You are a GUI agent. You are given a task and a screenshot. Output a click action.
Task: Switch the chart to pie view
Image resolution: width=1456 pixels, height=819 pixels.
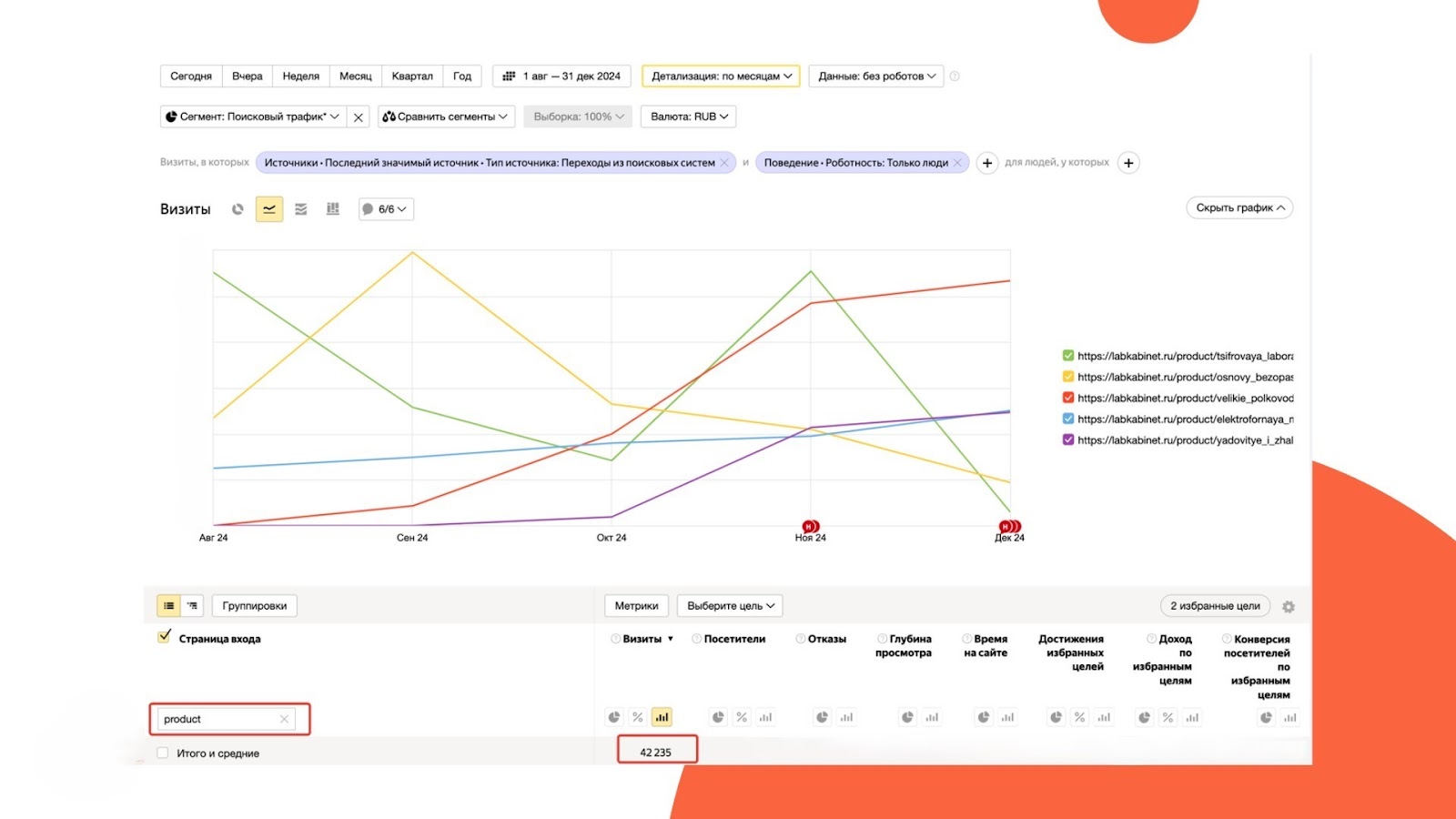[x=238, y=209]
